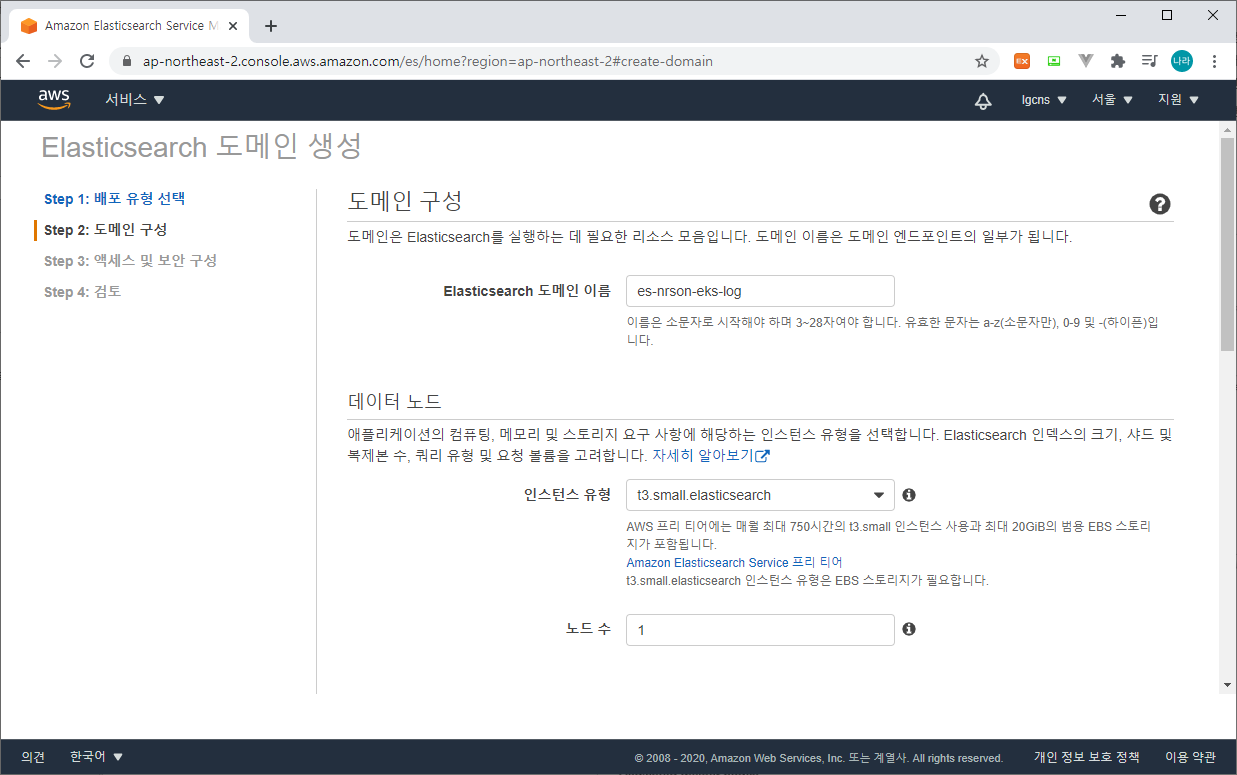Click the 도메인 구성 heading
The width and height of the screenshot is (1237, 775).
(405, 200)
